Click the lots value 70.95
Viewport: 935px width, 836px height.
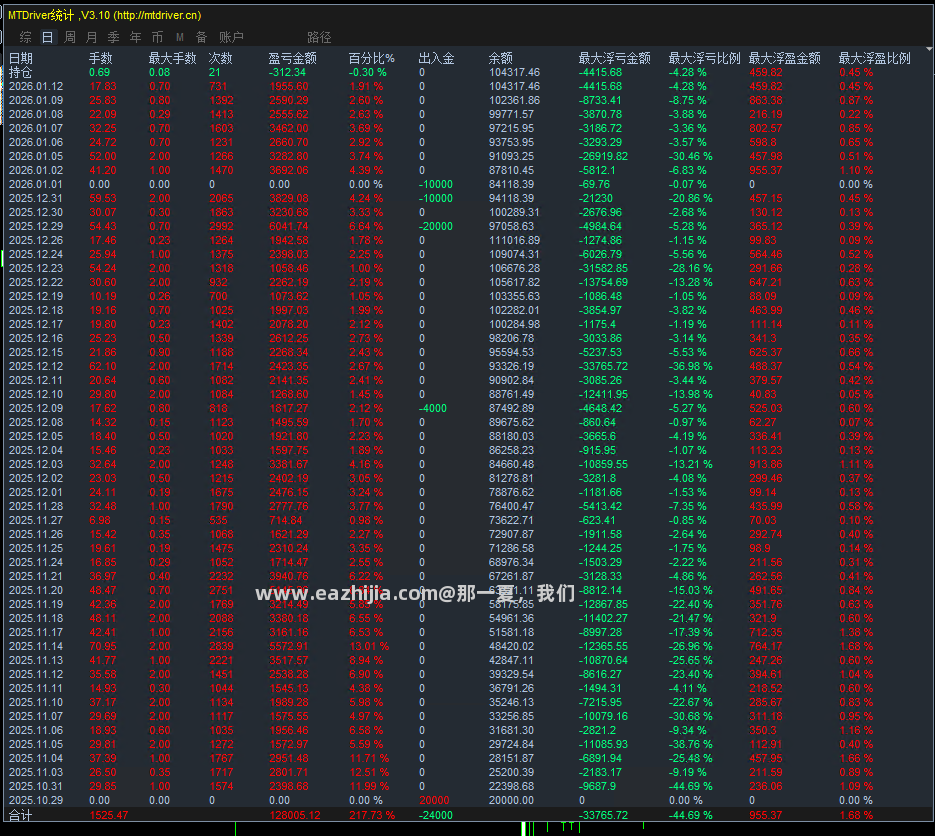coord(103,646)
